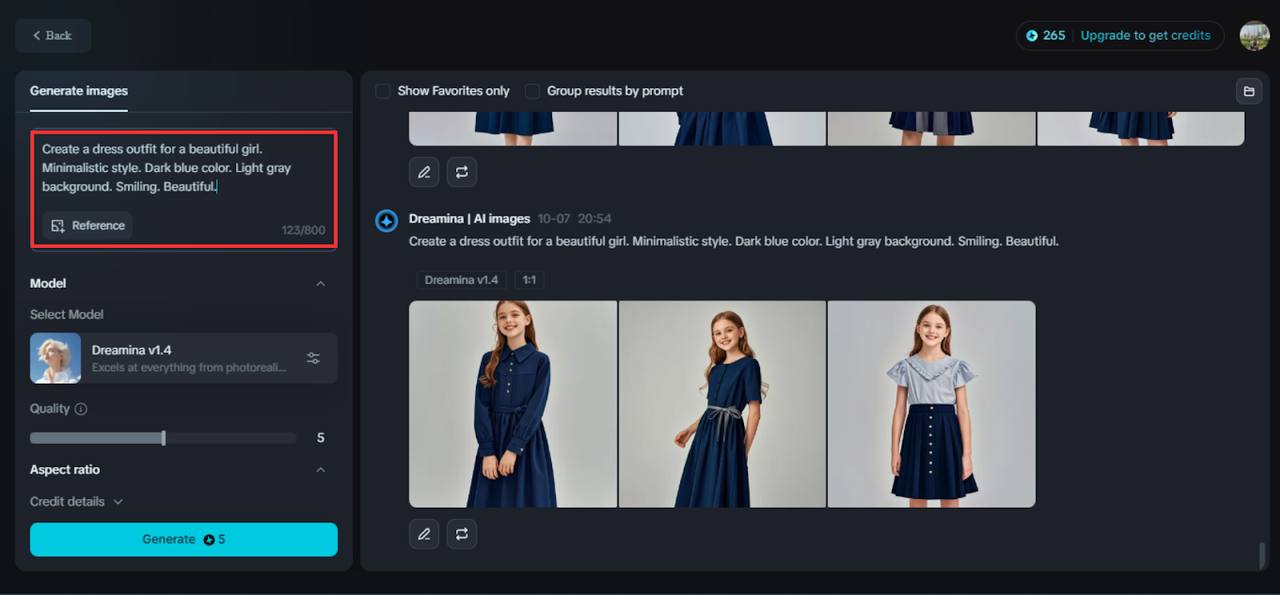Click the 1:1 aspect ratio tag
This screenshot has width=1280, height=595.
[x=529, y=280]
